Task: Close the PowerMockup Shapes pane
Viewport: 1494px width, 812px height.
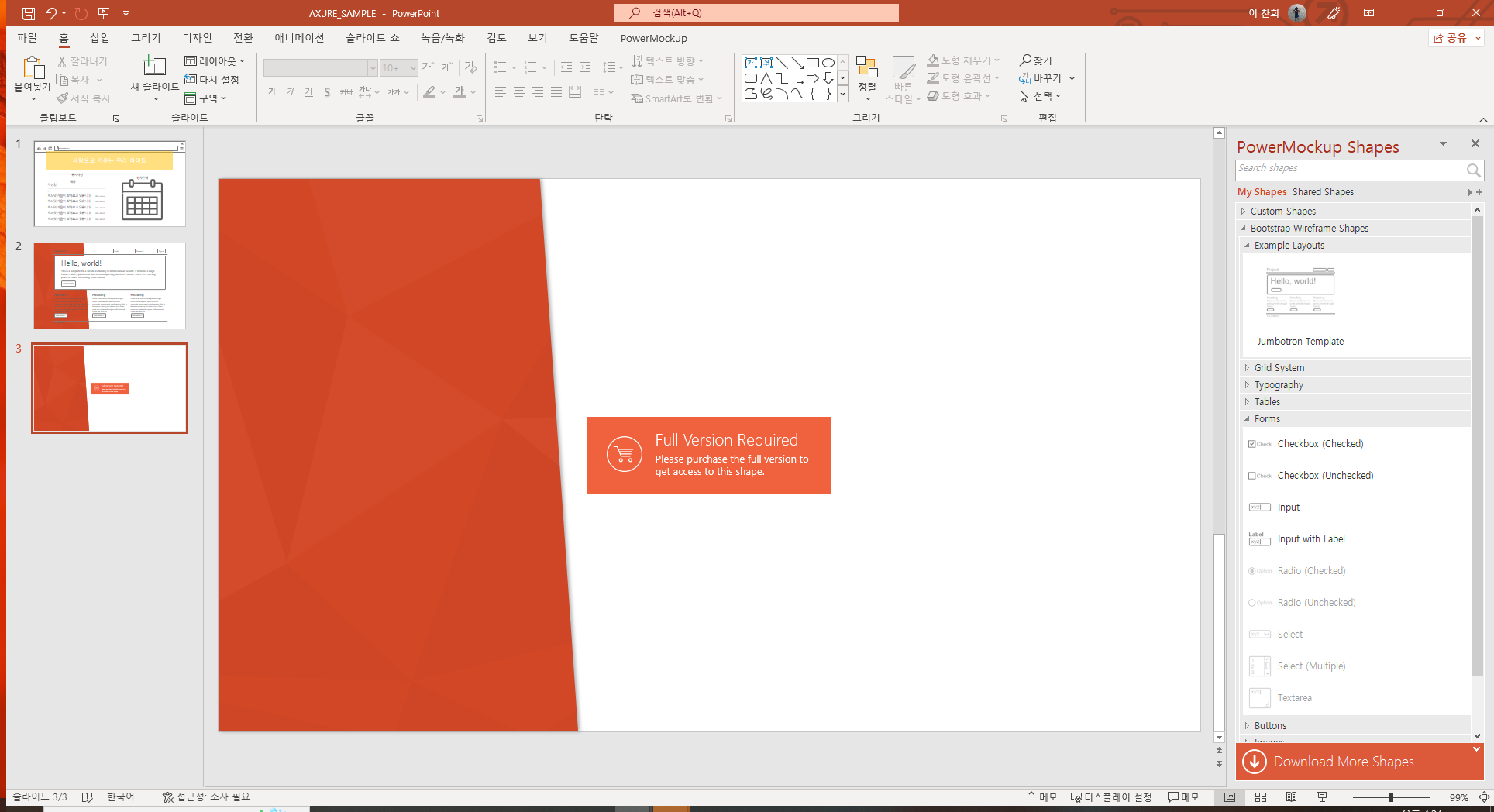Action: click(1475, 143)
